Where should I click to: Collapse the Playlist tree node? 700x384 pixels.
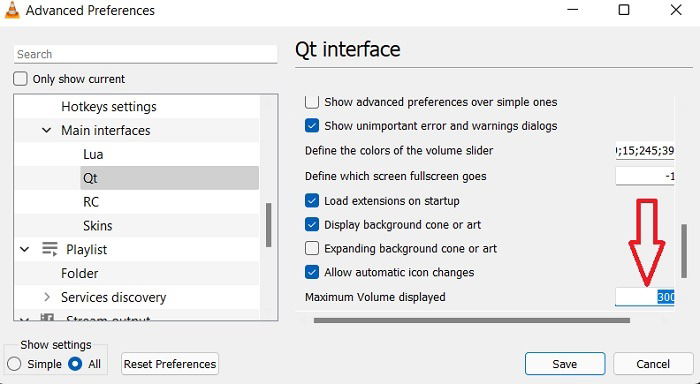[25, 249]
